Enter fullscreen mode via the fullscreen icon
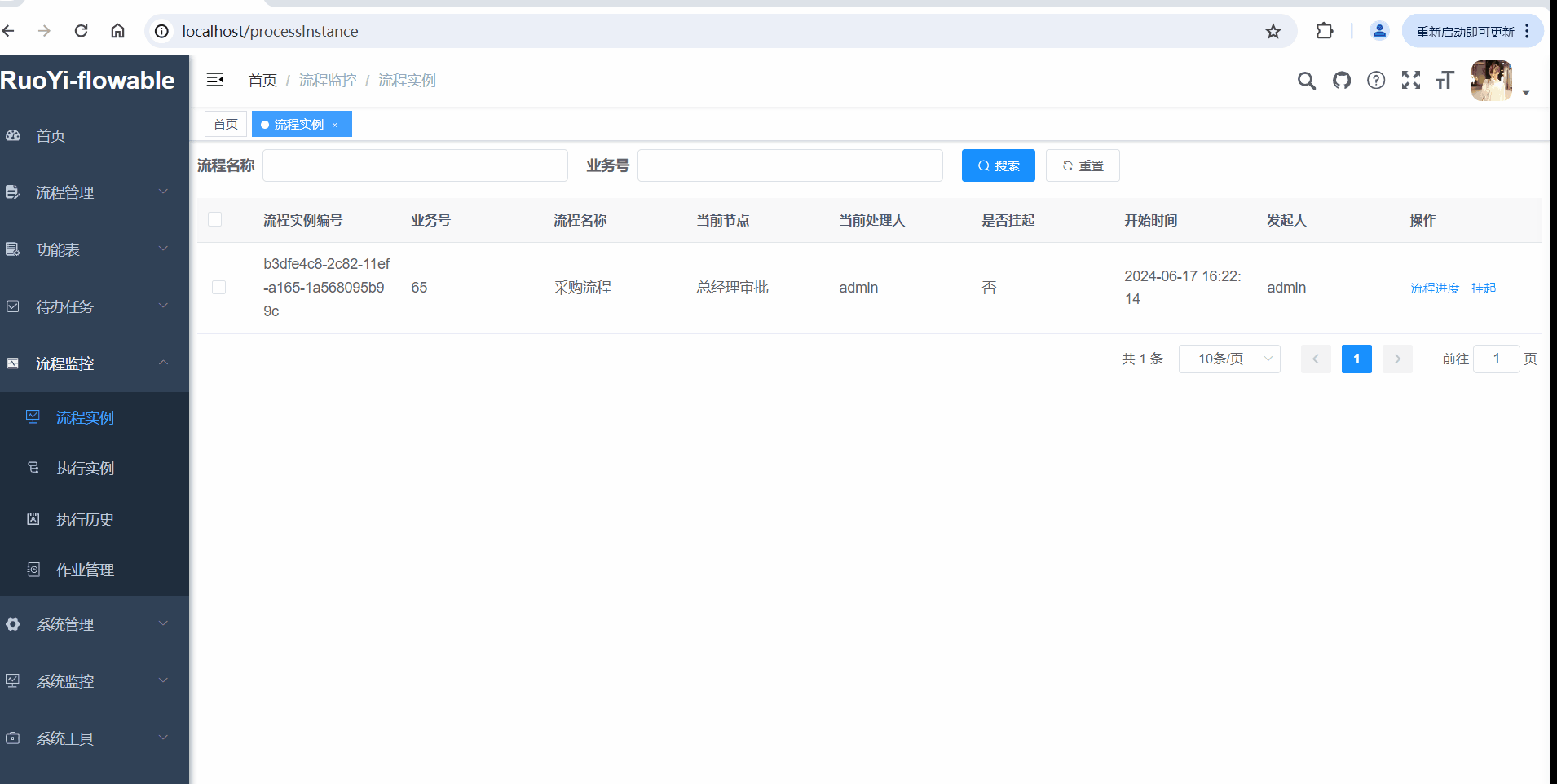Screen dimensions: 1557x784 pyautogui.click(x=1411, y=81)
